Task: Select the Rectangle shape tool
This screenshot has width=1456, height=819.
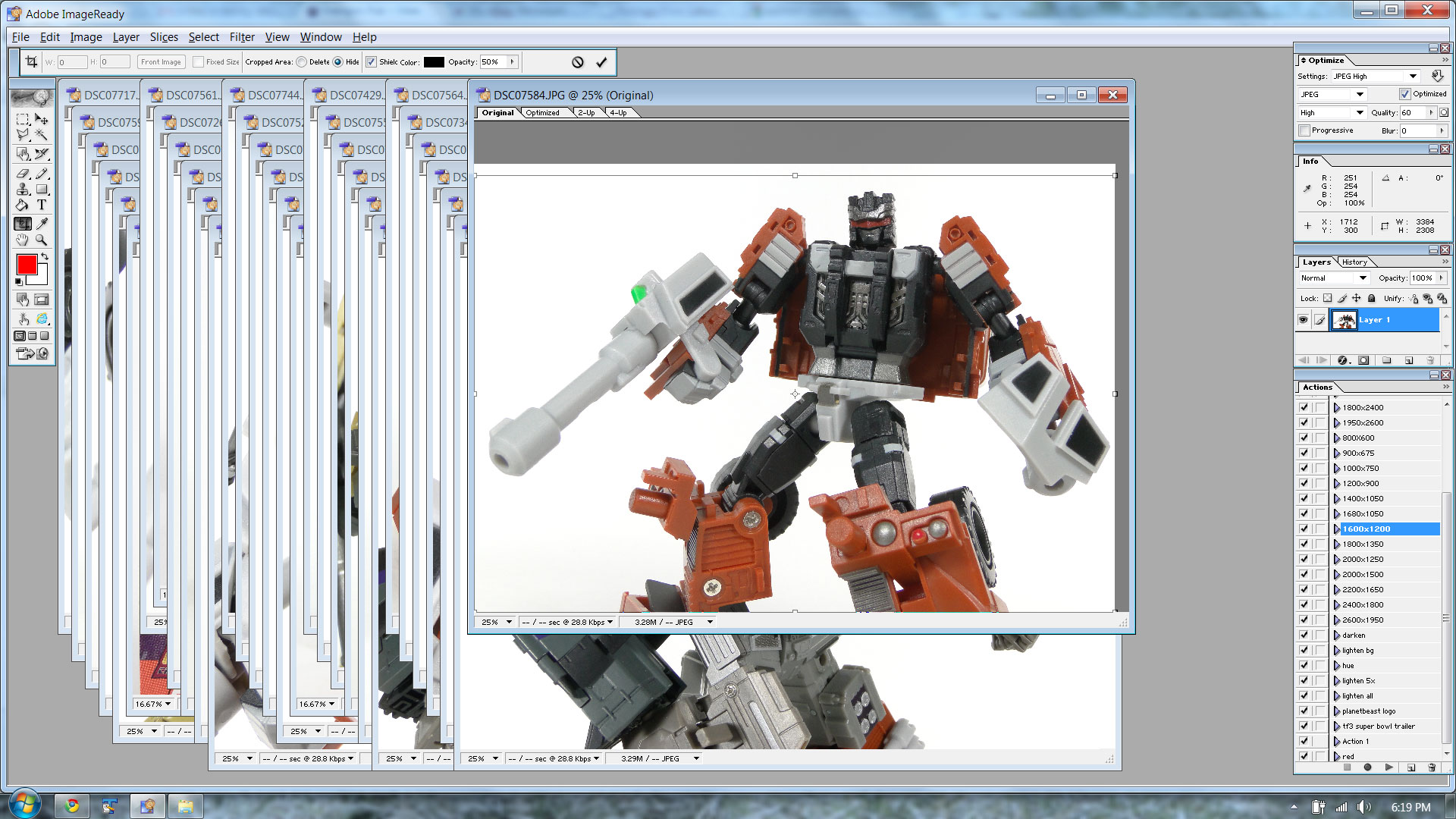Action: [42, 190]
